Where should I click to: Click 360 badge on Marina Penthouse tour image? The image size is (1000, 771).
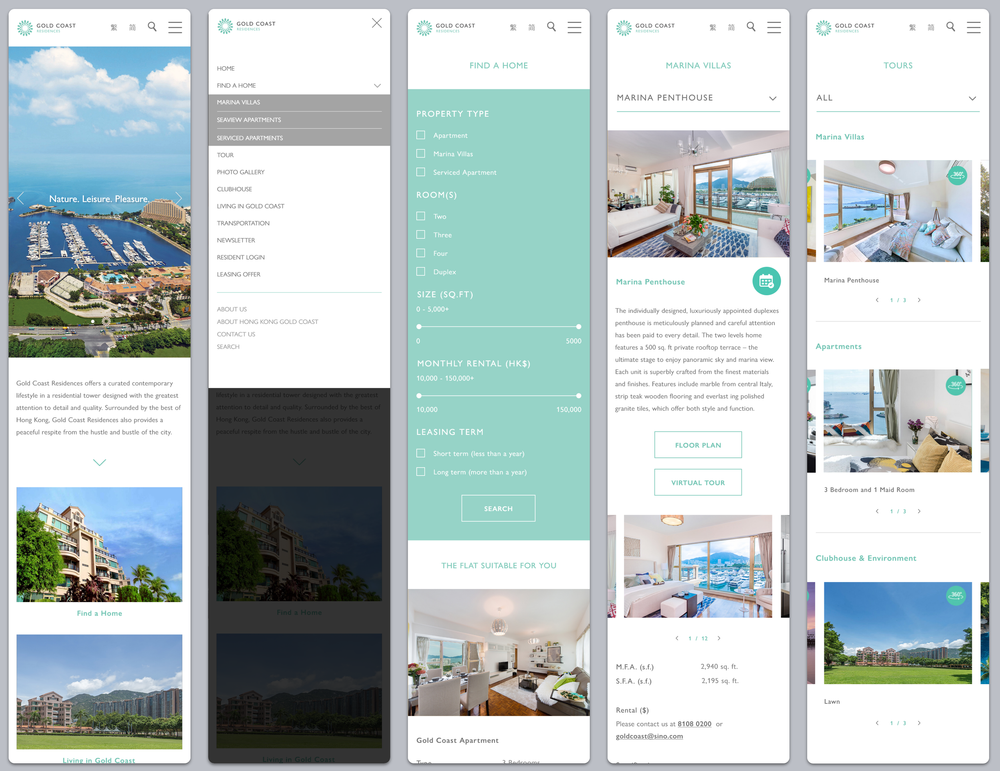point(957,175)
